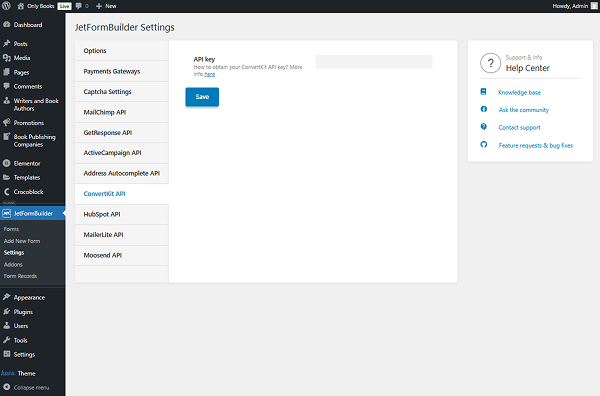Click the Appearance brush icon
This screenshot has width=600, height=396.
tap(7, 297)
